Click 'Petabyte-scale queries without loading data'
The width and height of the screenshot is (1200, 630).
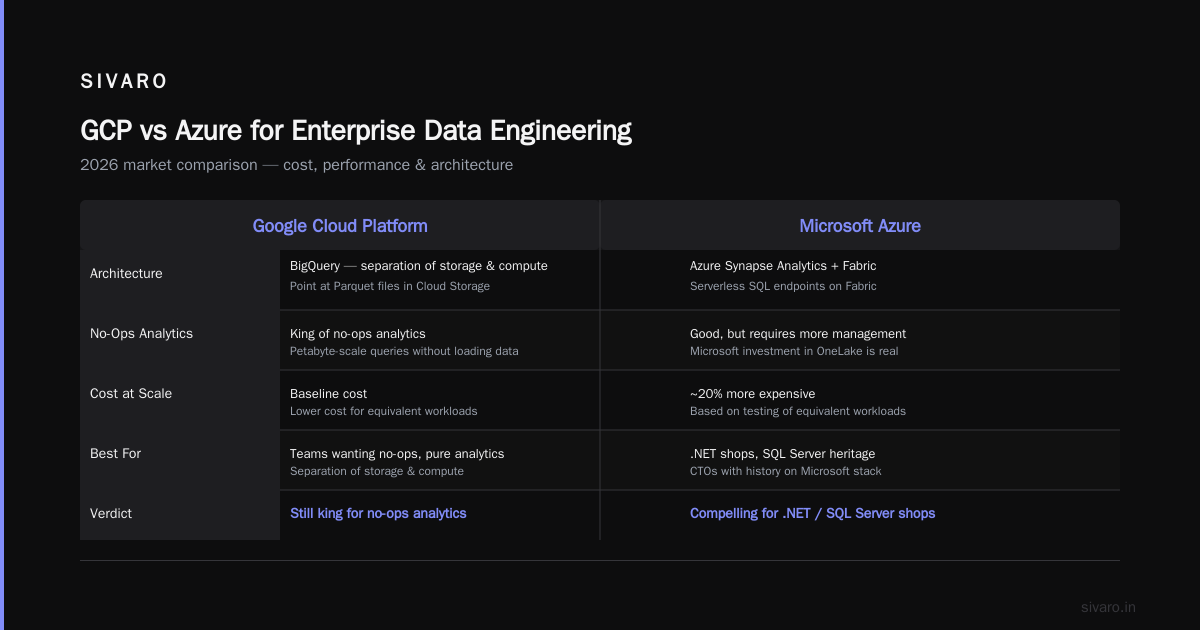[404, 351]
